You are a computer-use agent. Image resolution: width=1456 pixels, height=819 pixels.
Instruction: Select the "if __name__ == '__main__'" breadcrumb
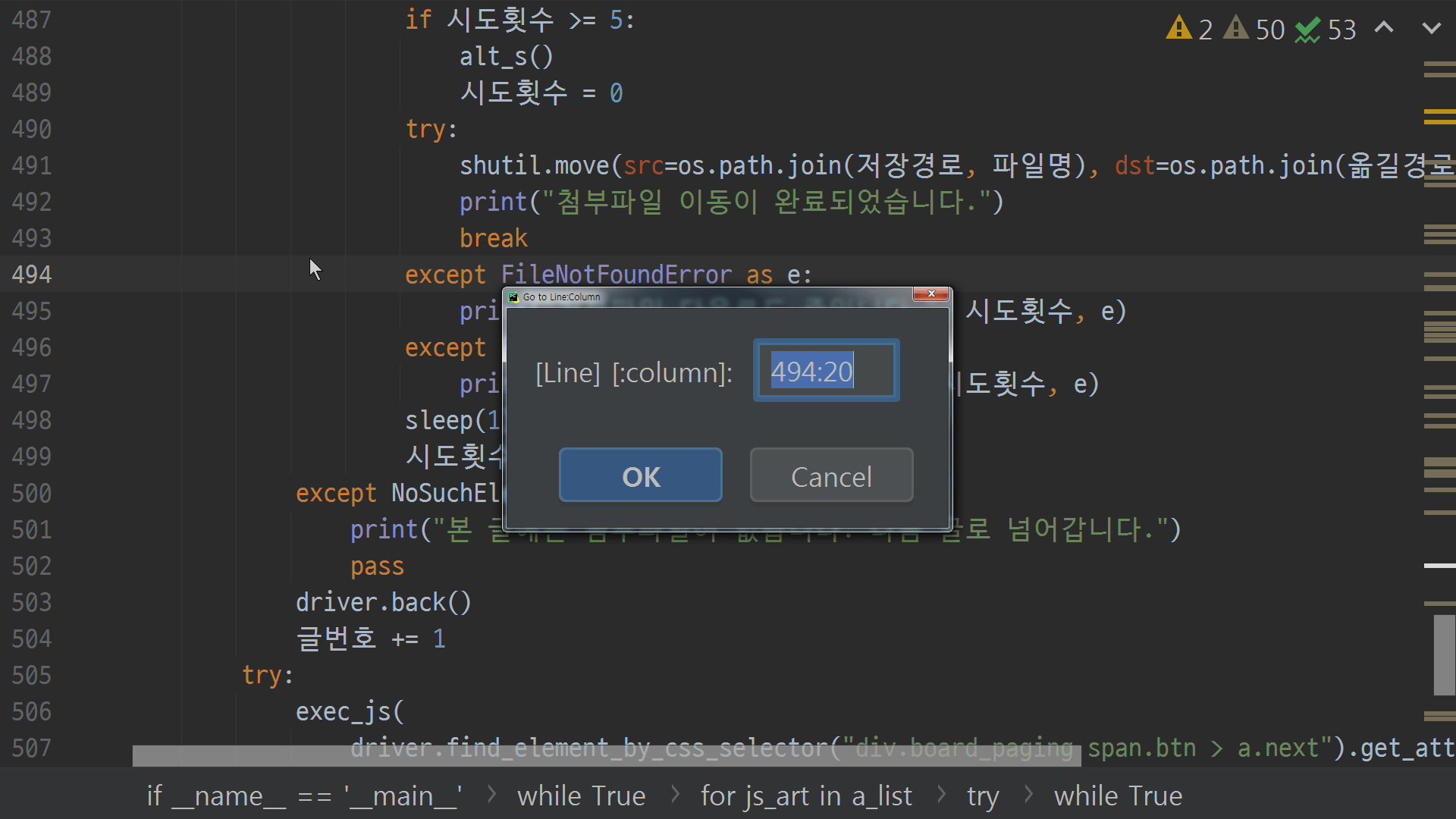(x=305, y=795)
